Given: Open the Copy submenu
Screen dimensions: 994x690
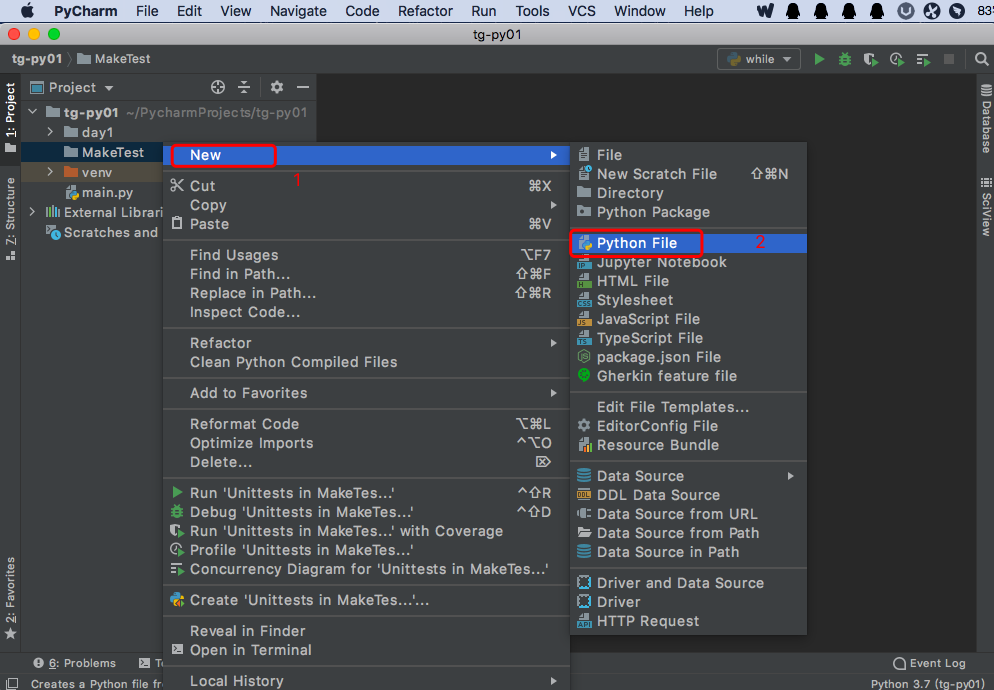Looking at the screenshot, I should (366, 205).
